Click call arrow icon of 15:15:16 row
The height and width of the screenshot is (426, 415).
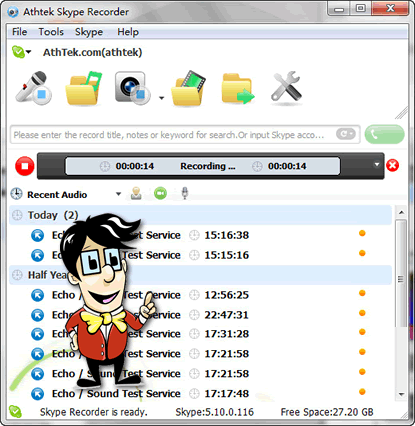[38, 255]
